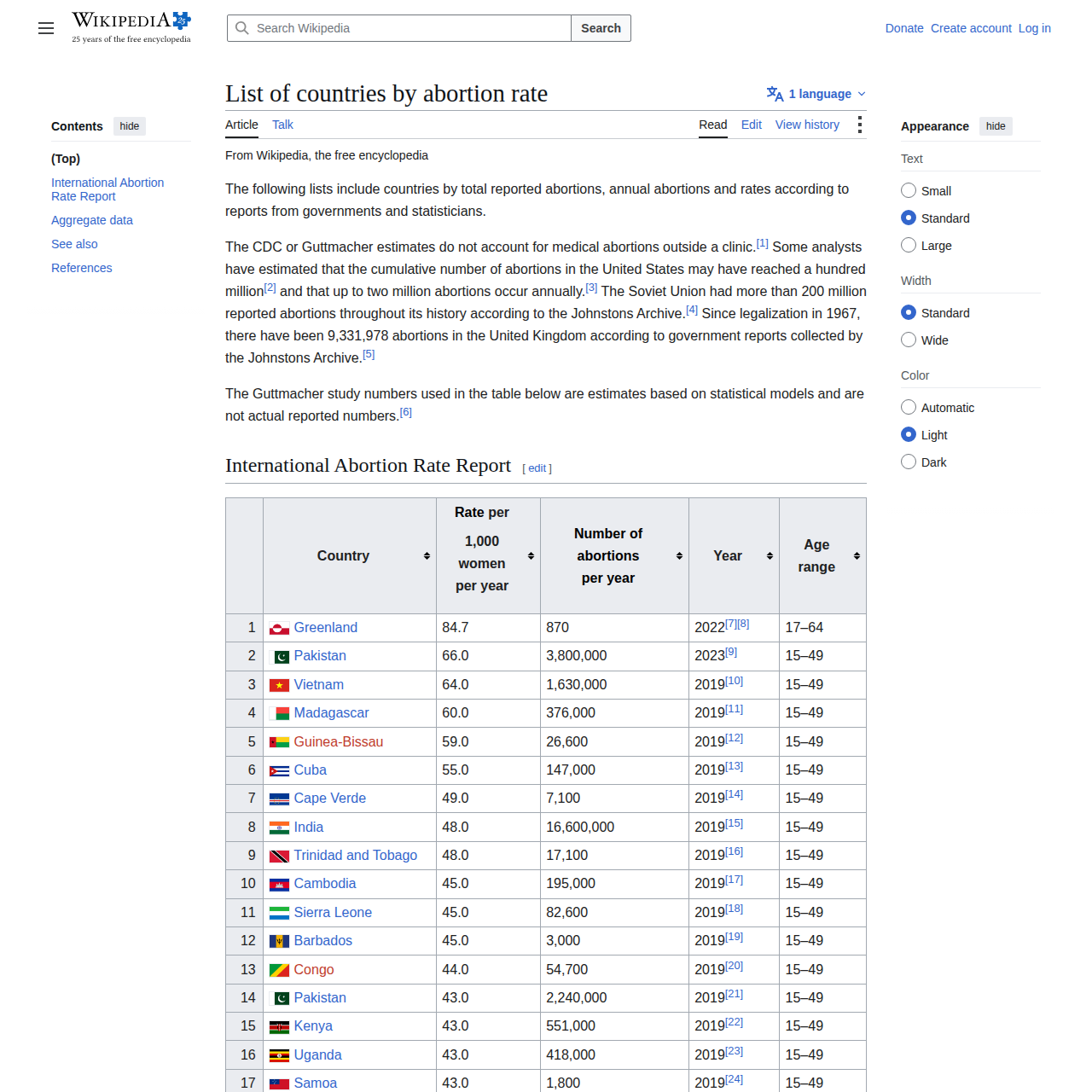Open the vertical three-dot tools menu
This screenshot has width=1092, height=1092.
coord(859,125)
